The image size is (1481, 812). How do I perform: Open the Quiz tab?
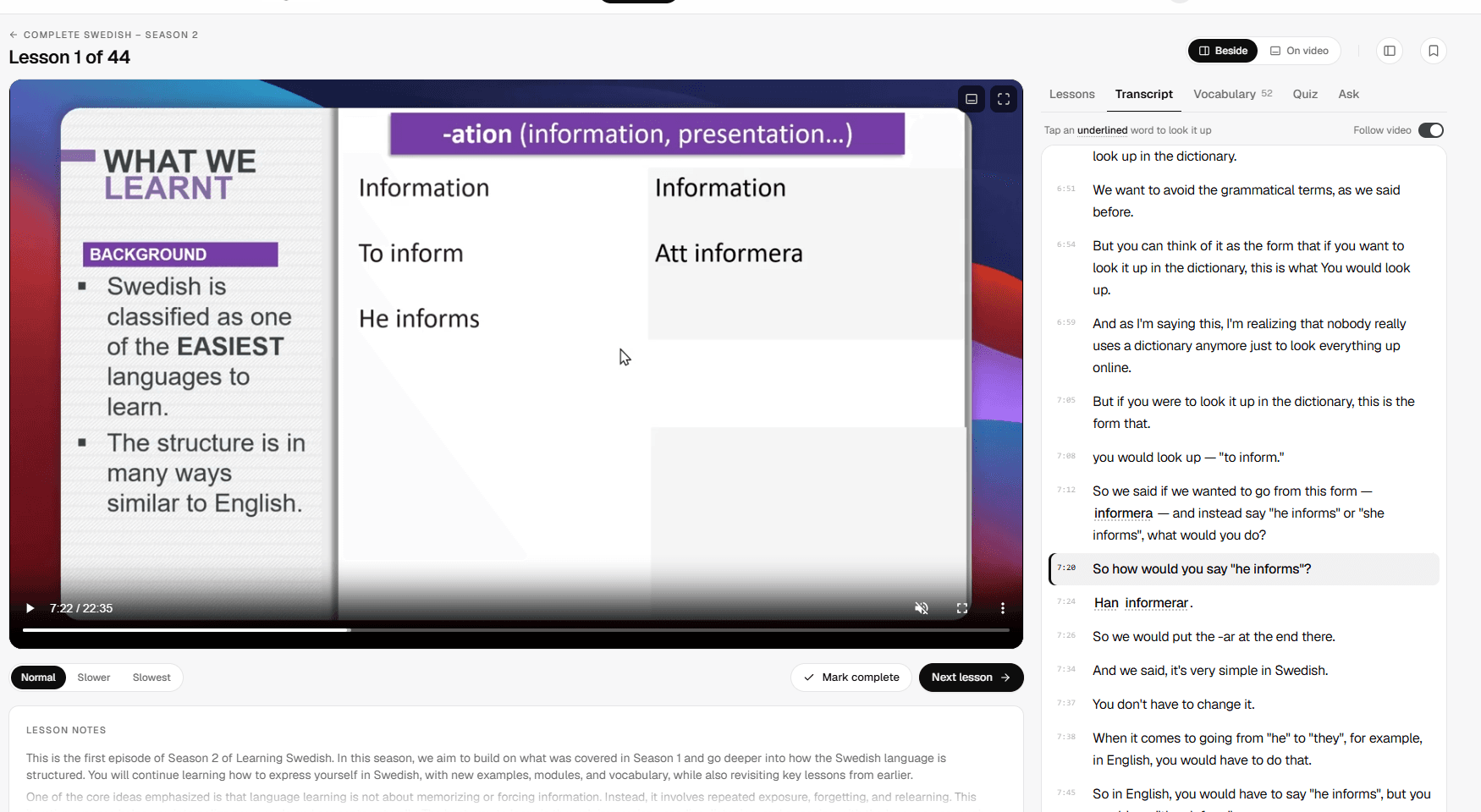coord(1305,94)
